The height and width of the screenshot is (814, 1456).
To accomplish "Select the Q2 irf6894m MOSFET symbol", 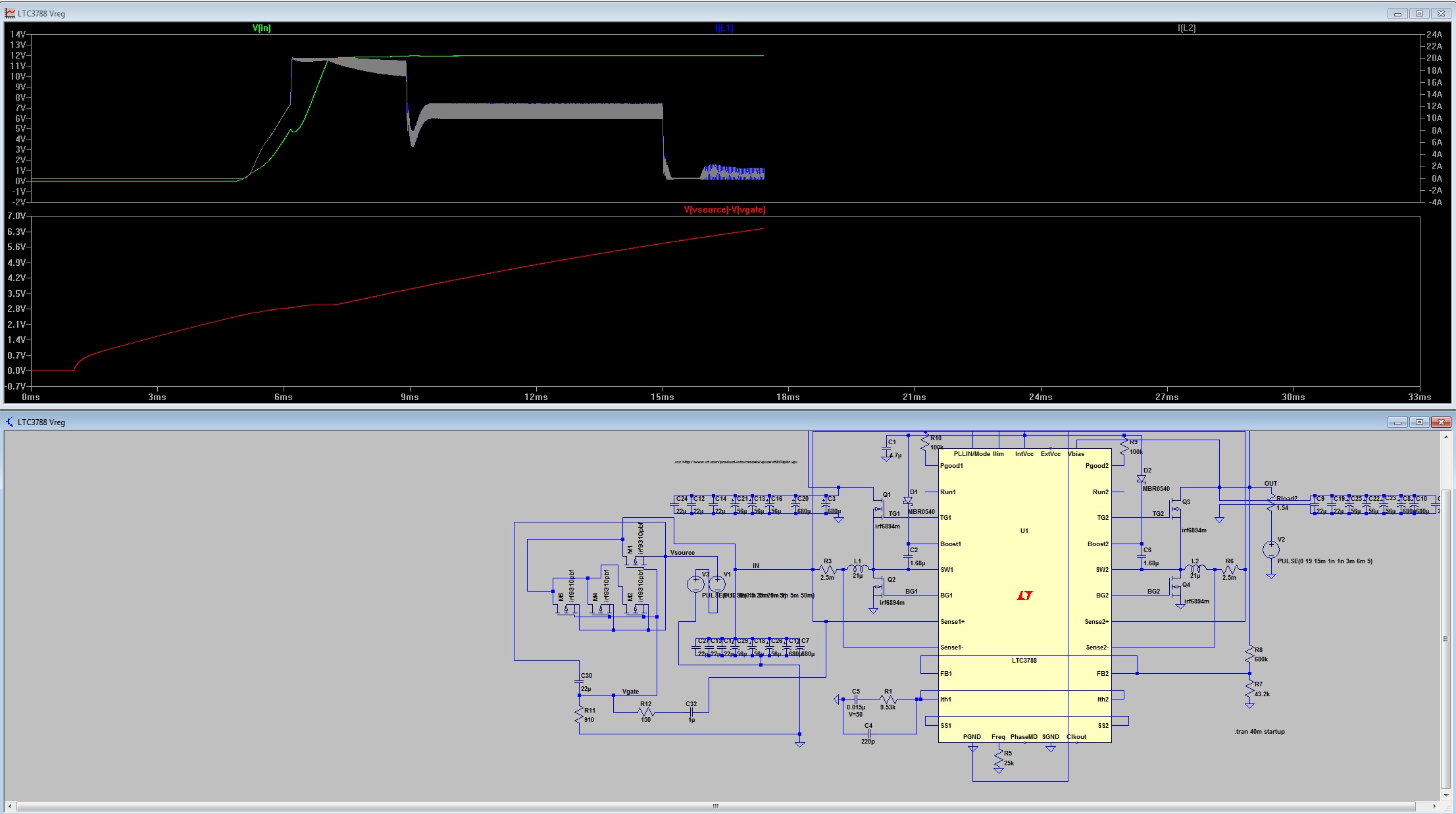I will pyautogui.click(x=878, y=588).
